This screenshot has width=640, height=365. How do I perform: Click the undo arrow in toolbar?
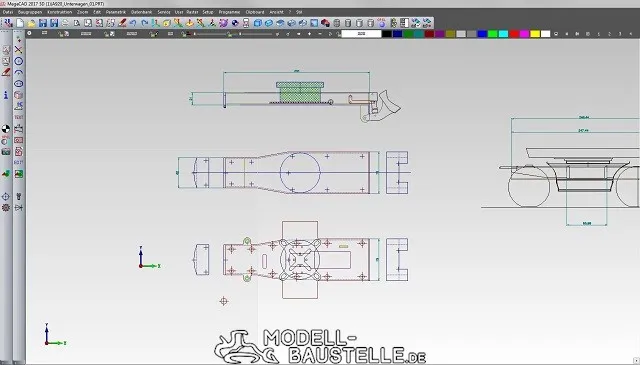(133, 23)
